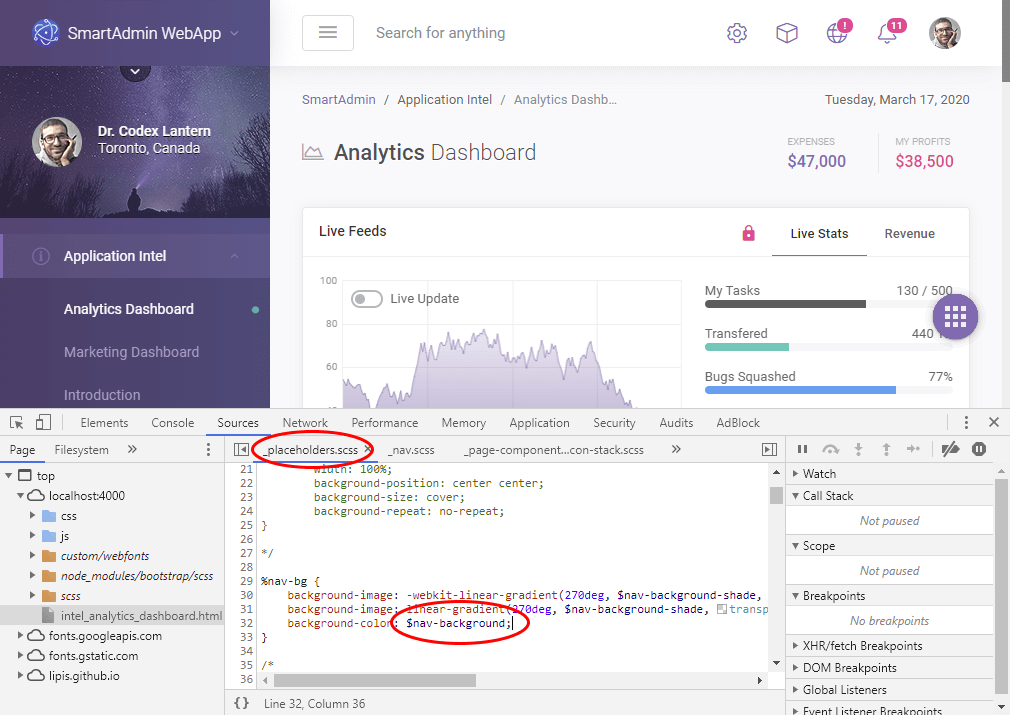Click the transparent color swatch in code
Screen dimensions: 1010x715
click(x=721, y=609)
